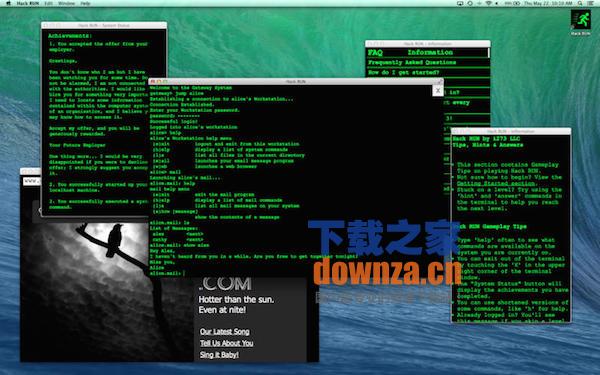The height and width of the screenshot is (375, 600).
Task: Open the Edit menu
Action: tap(49, 3)
